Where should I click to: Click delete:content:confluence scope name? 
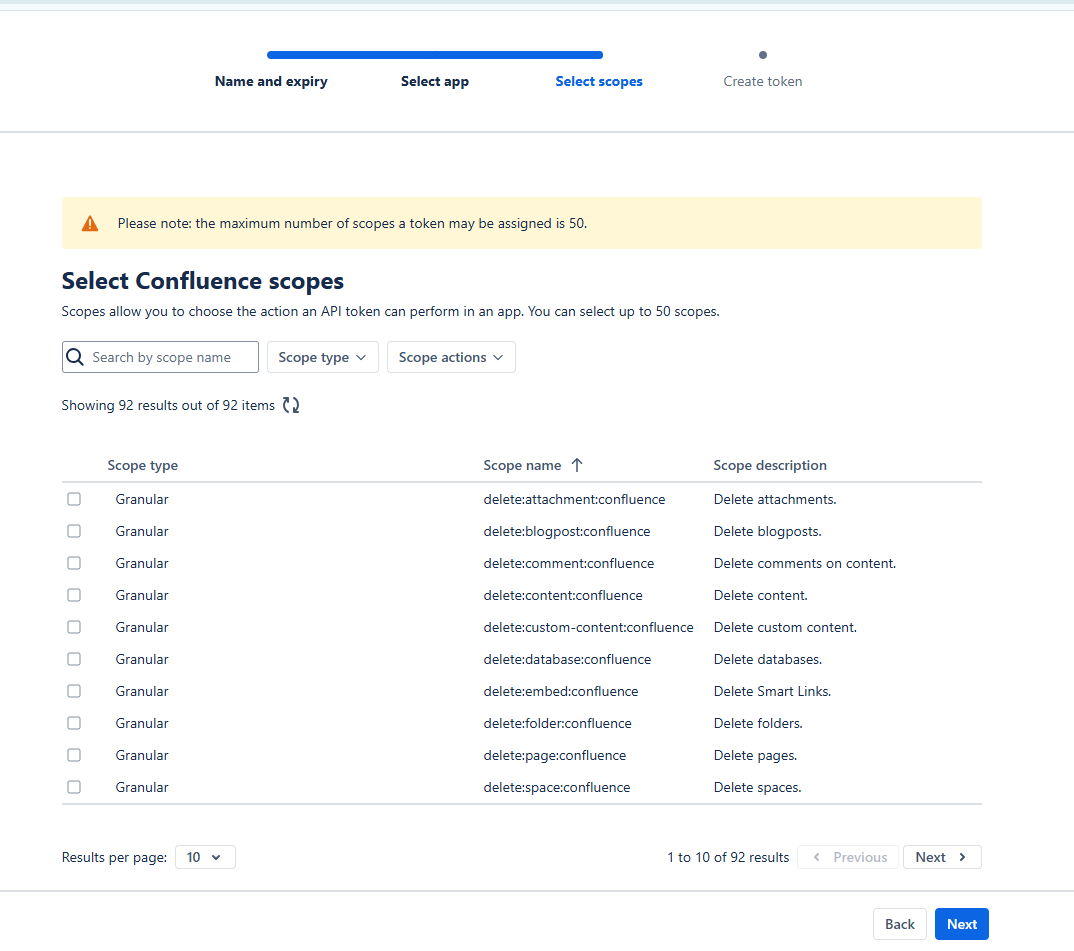tap(563, 595)
